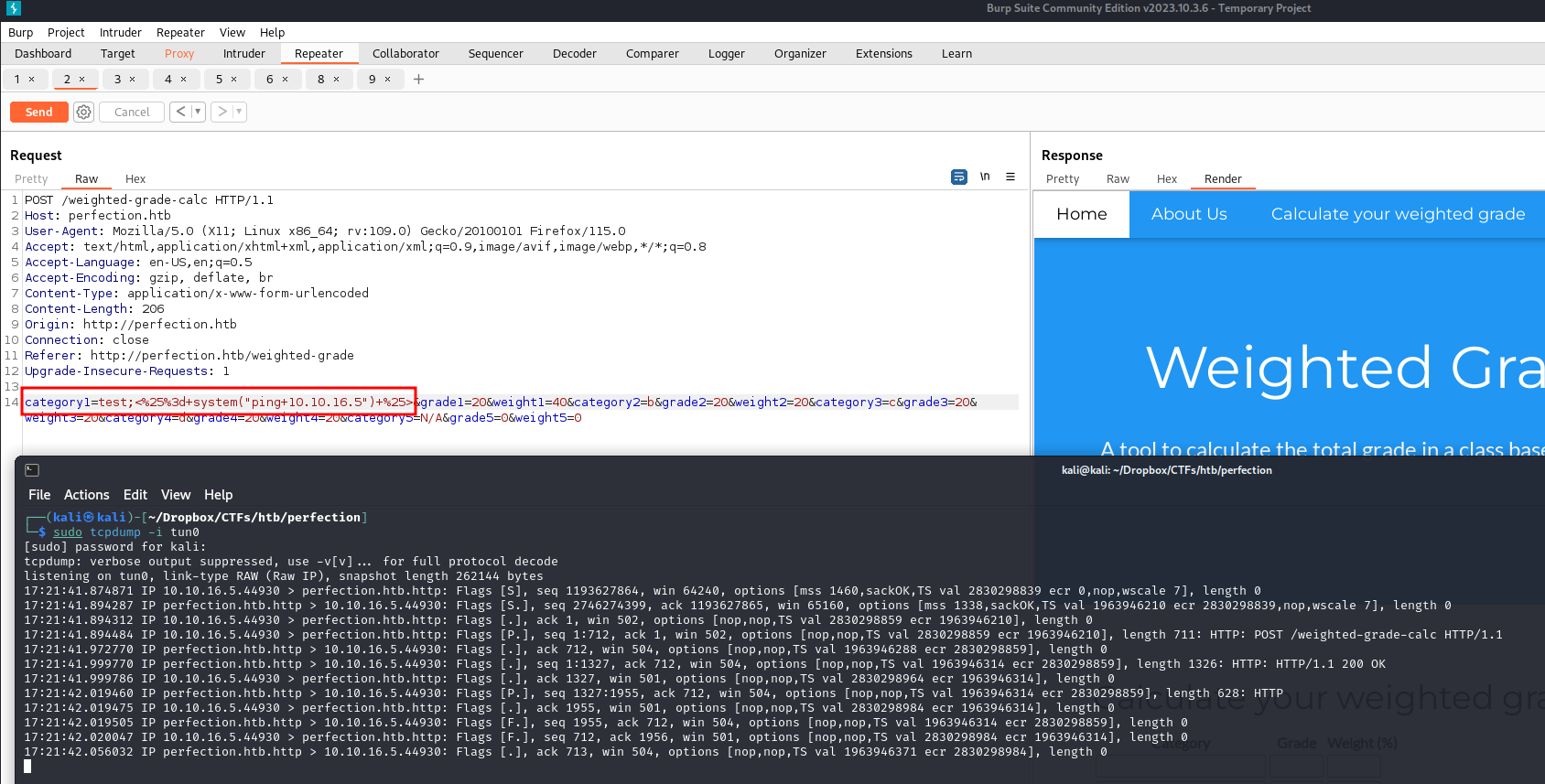The image size is (1545, 784).
Task: Show Response in Render view
Action: coord(1223,179)
